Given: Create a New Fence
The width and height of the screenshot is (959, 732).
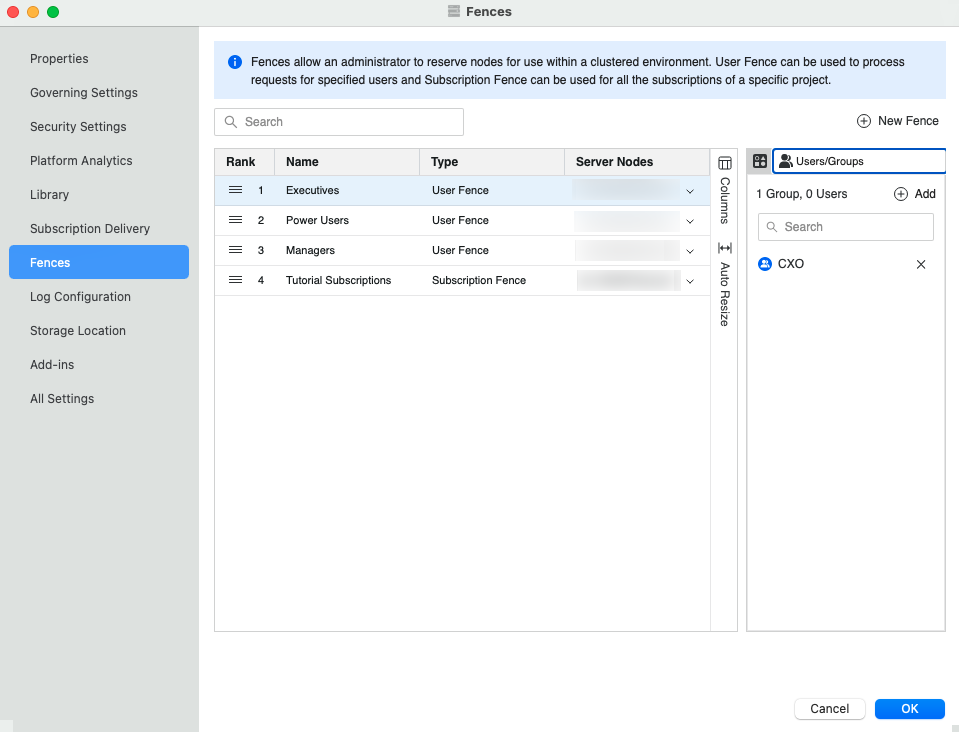Looking at the screenshot, I should coord(898,121).
